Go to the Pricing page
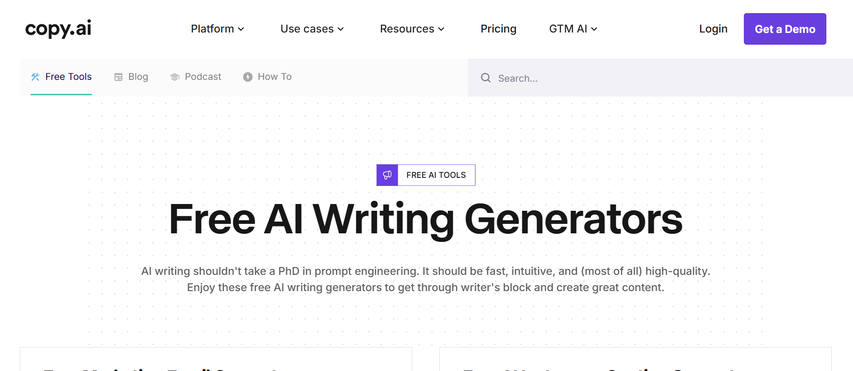Screen dimensions: 853x371 [x=498, y=29]
